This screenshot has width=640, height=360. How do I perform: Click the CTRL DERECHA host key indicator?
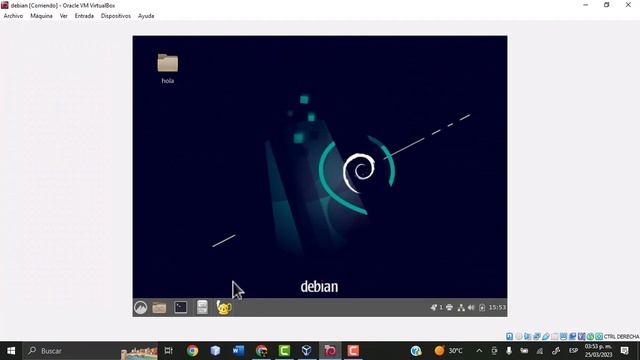pyautogui.click(x=621, y=336)
